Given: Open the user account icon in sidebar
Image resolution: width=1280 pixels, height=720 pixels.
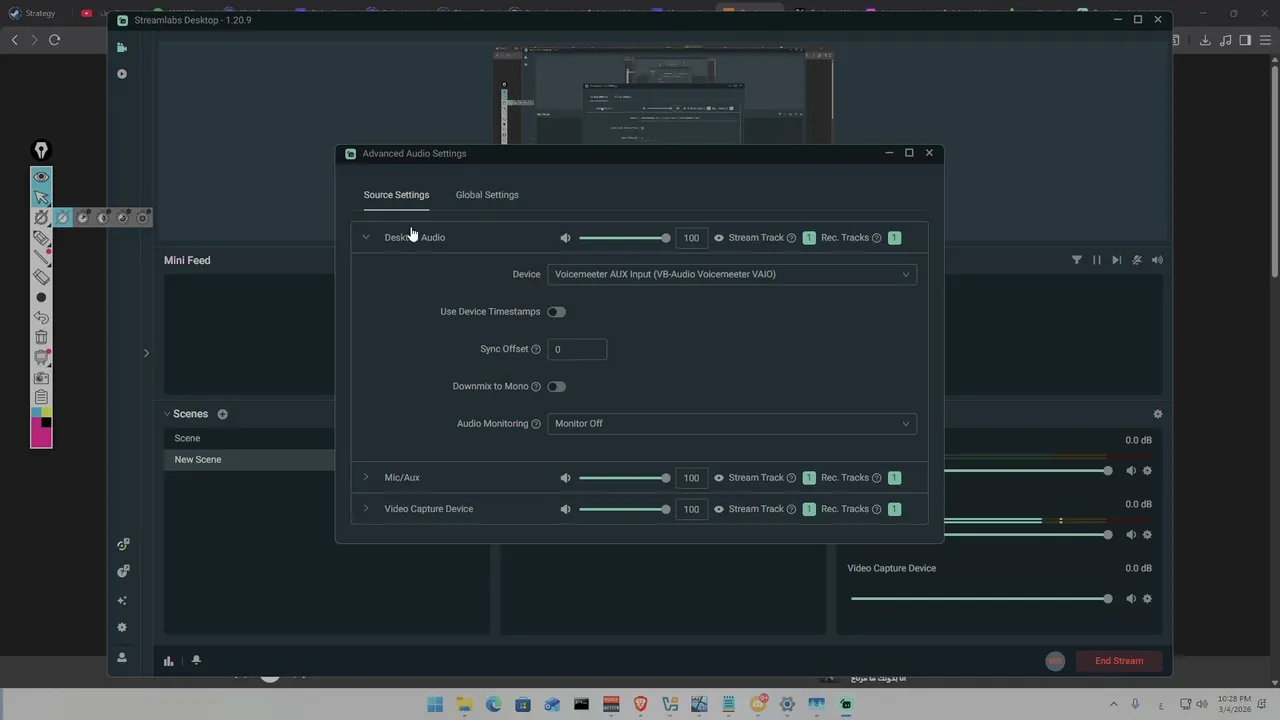Looking at the screenshot, I should click(122, 657).
